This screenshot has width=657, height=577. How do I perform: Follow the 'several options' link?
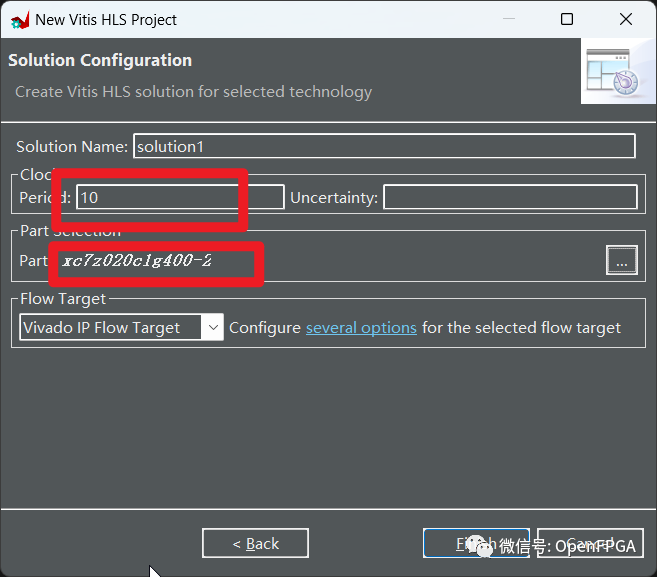361,328
